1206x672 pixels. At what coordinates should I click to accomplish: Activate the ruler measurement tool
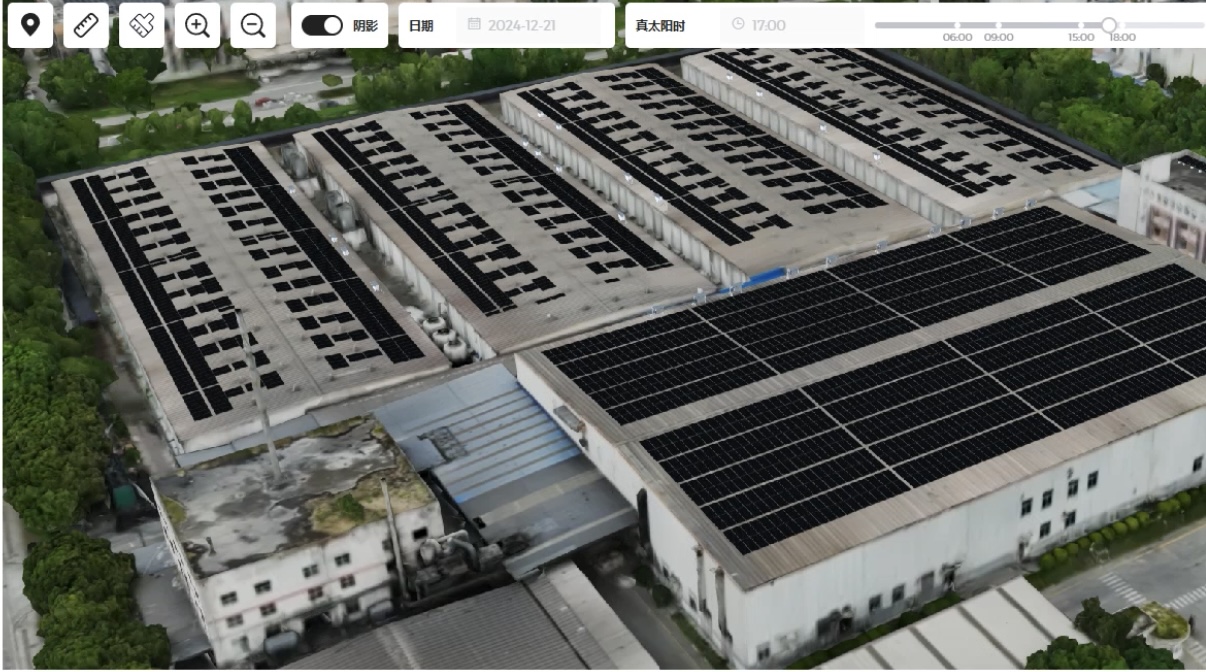pos(86,25)
